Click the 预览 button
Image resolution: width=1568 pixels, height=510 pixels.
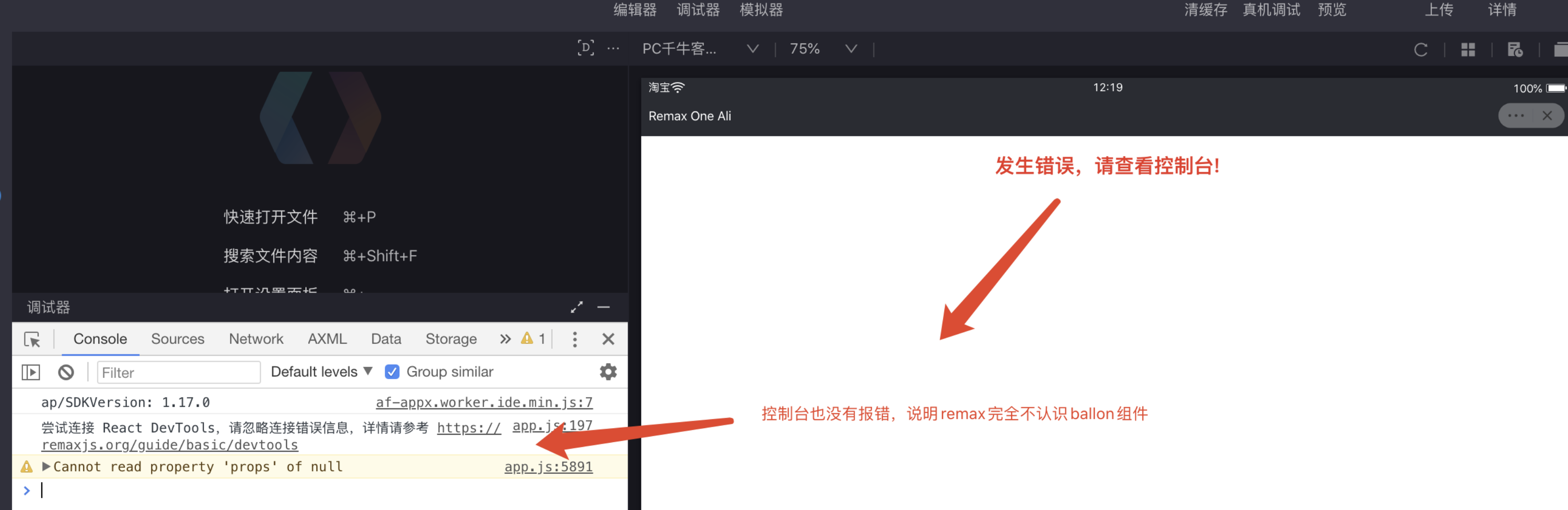pyautogui.click(x=1332, y=10)
